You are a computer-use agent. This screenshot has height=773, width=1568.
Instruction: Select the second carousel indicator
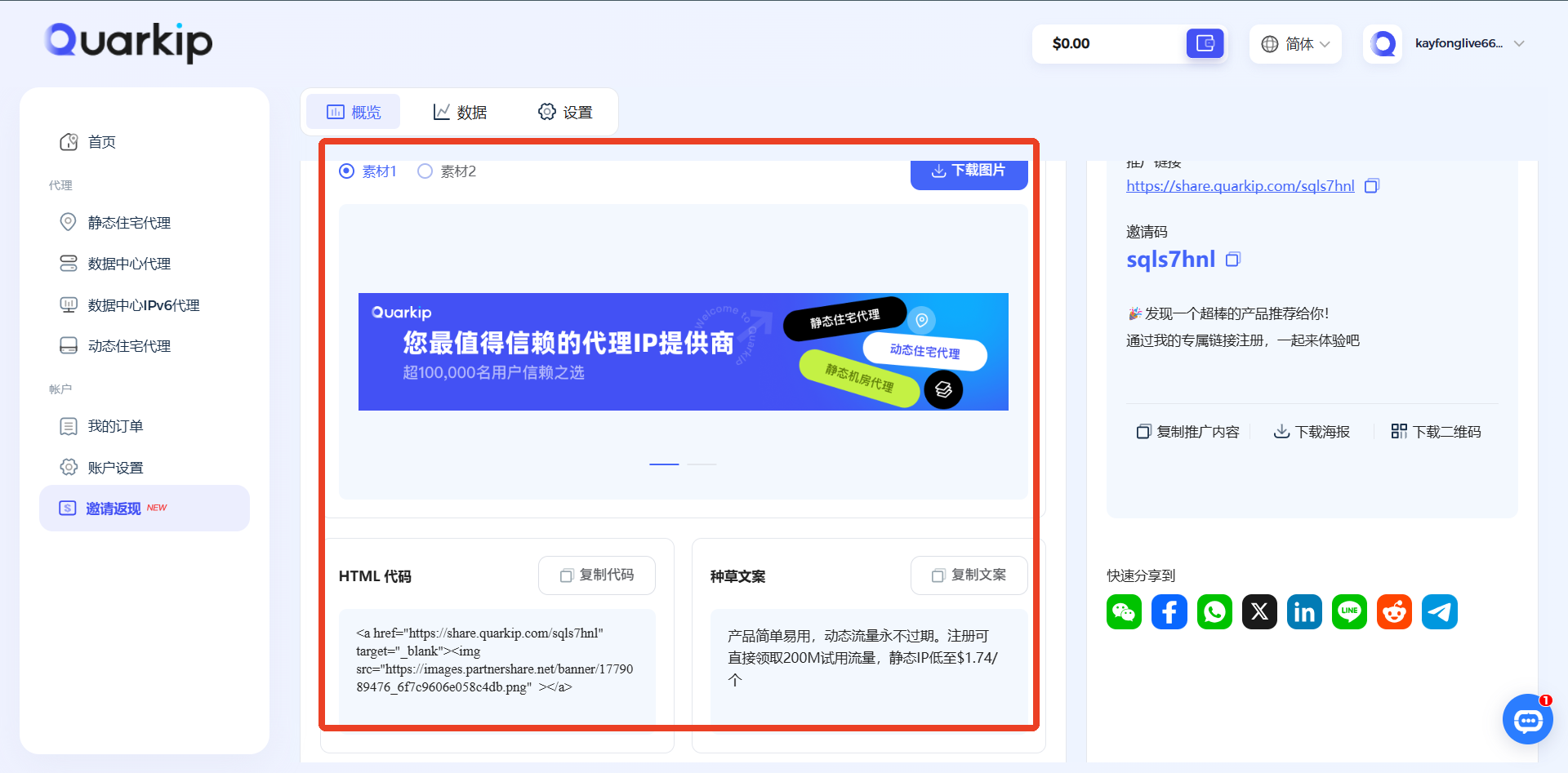tap(702, 464)
